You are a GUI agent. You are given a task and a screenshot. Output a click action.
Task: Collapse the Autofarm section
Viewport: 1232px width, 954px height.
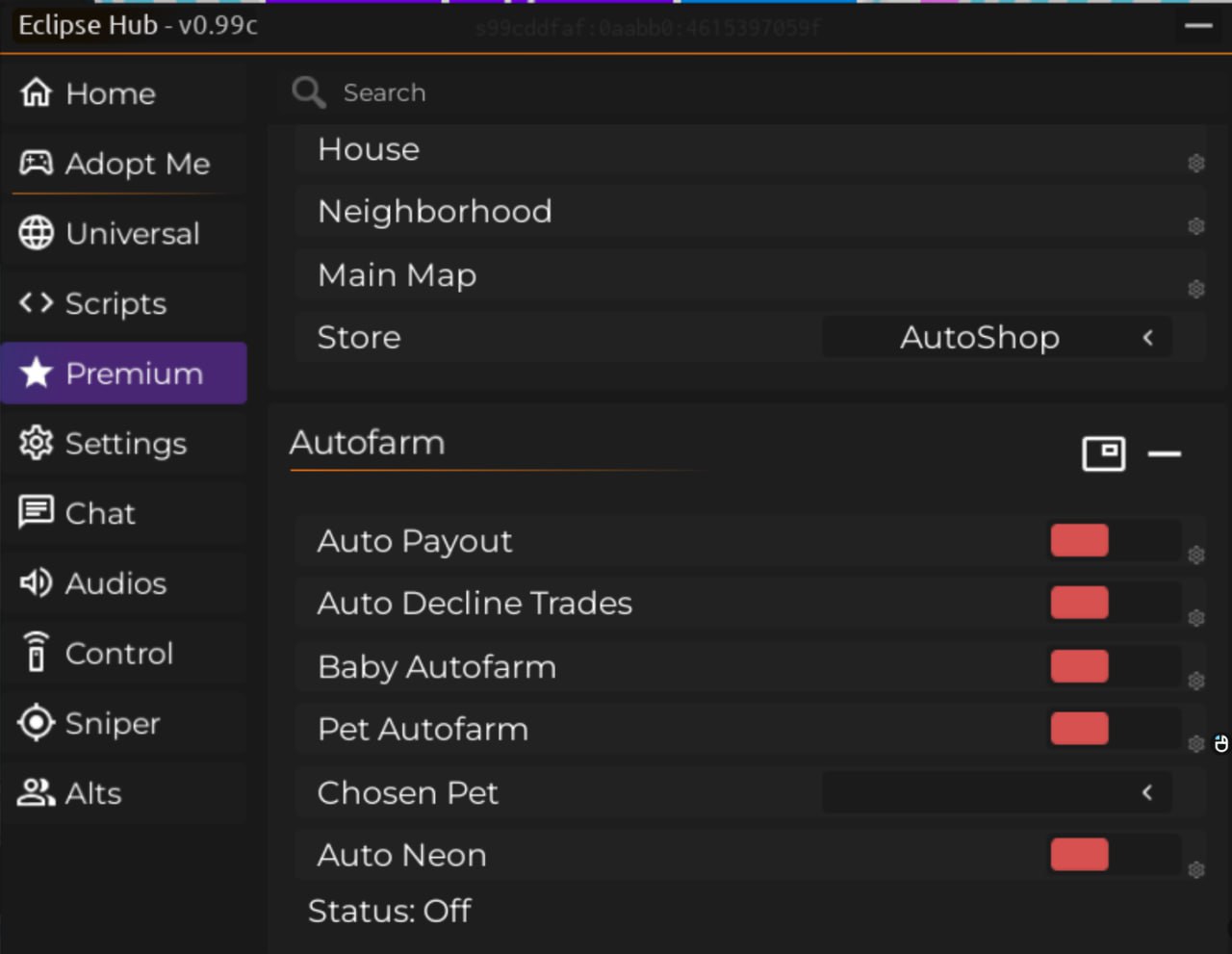point(1165,453)
